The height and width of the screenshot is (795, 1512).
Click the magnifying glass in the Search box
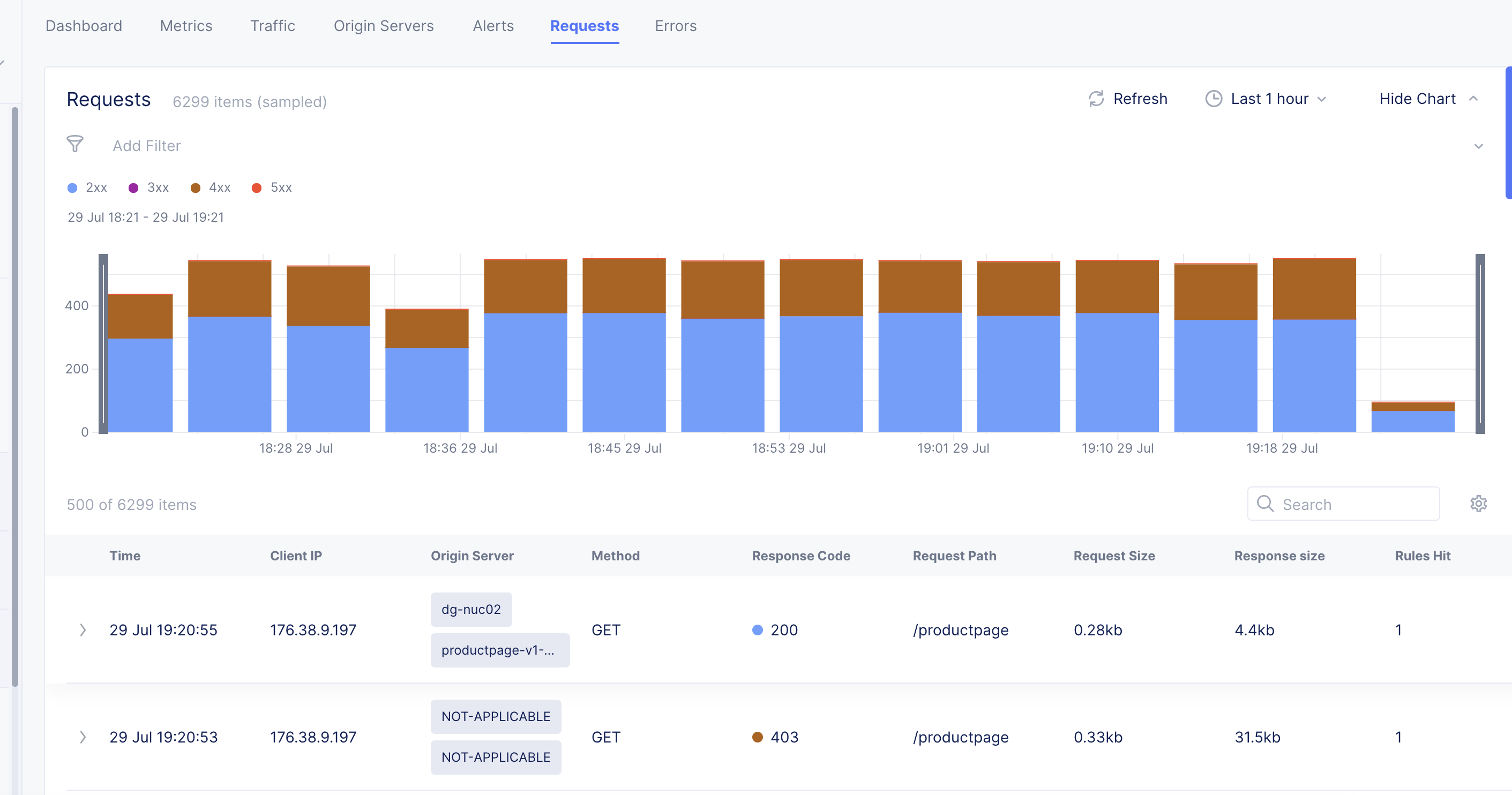1266,504
